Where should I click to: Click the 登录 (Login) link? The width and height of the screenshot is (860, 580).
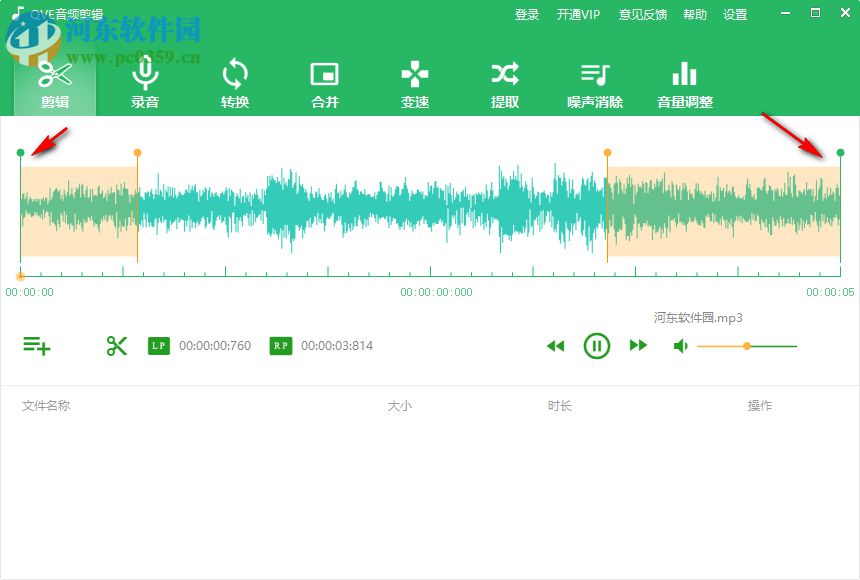point(527,14)
